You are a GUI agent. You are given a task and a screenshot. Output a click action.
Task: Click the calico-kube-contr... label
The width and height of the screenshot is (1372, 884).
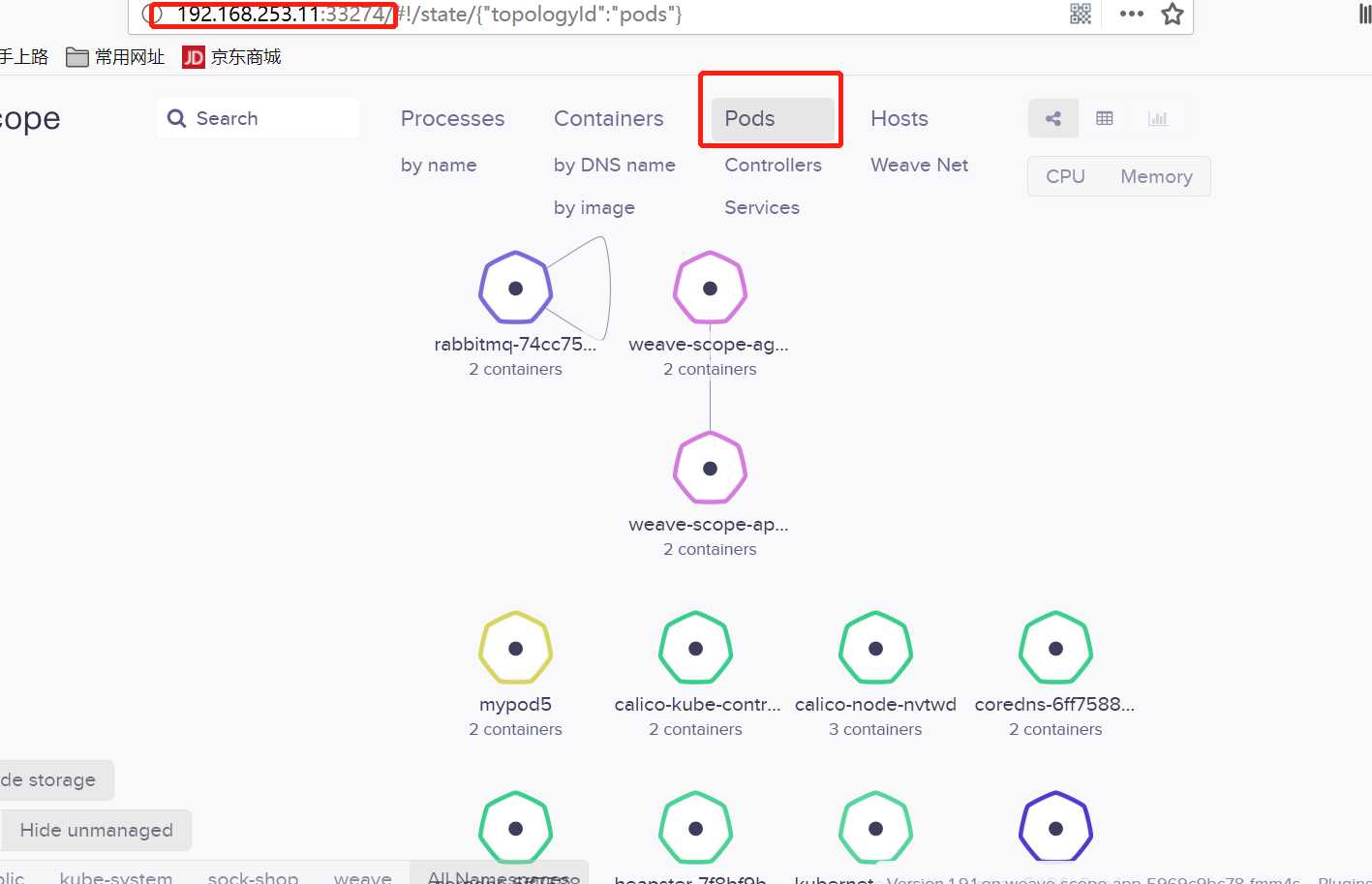(697, 704)
